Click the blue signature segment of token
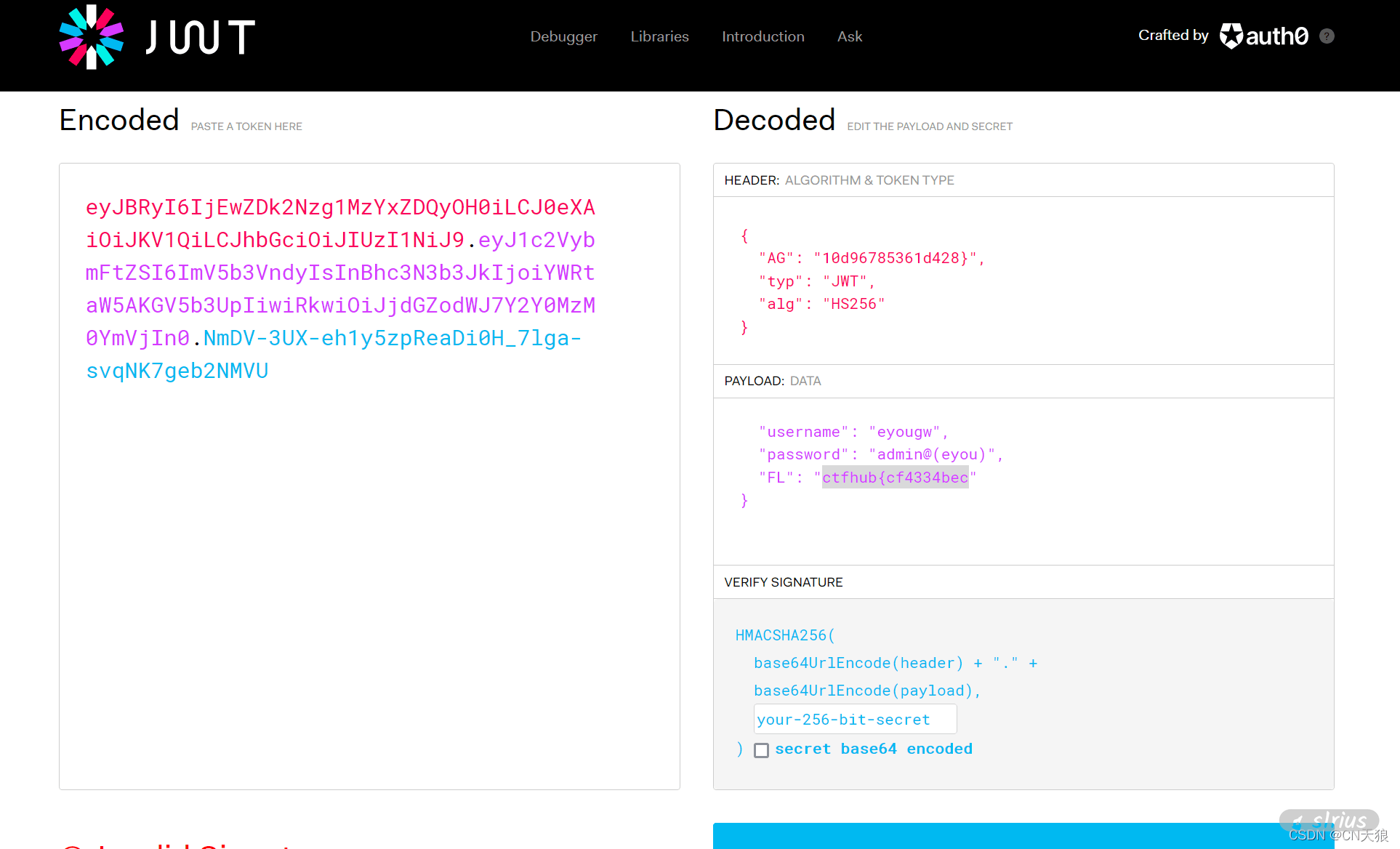1400x849 pixels. click(x=393, y=339)
